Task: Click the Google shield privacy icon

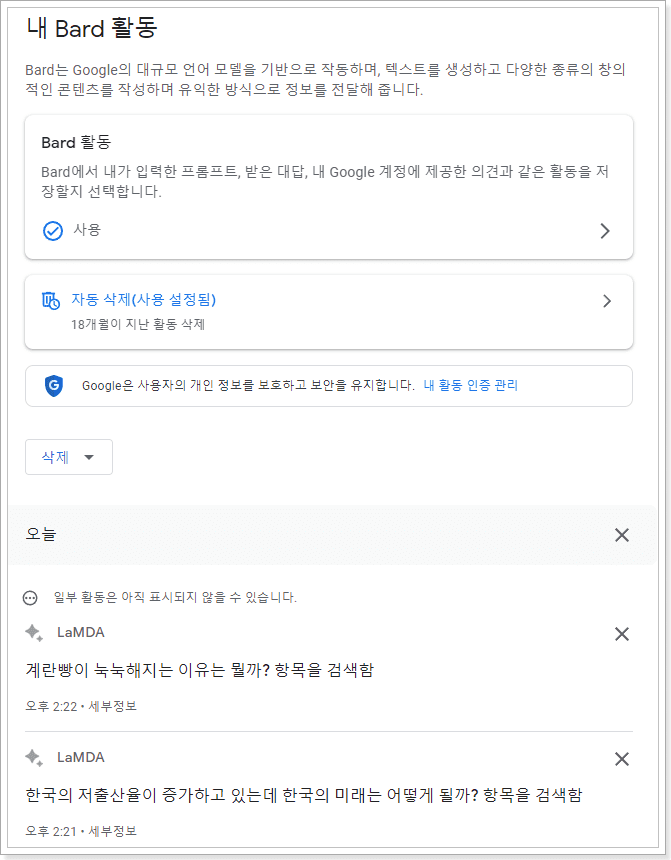Action: (x=58, y=385)
